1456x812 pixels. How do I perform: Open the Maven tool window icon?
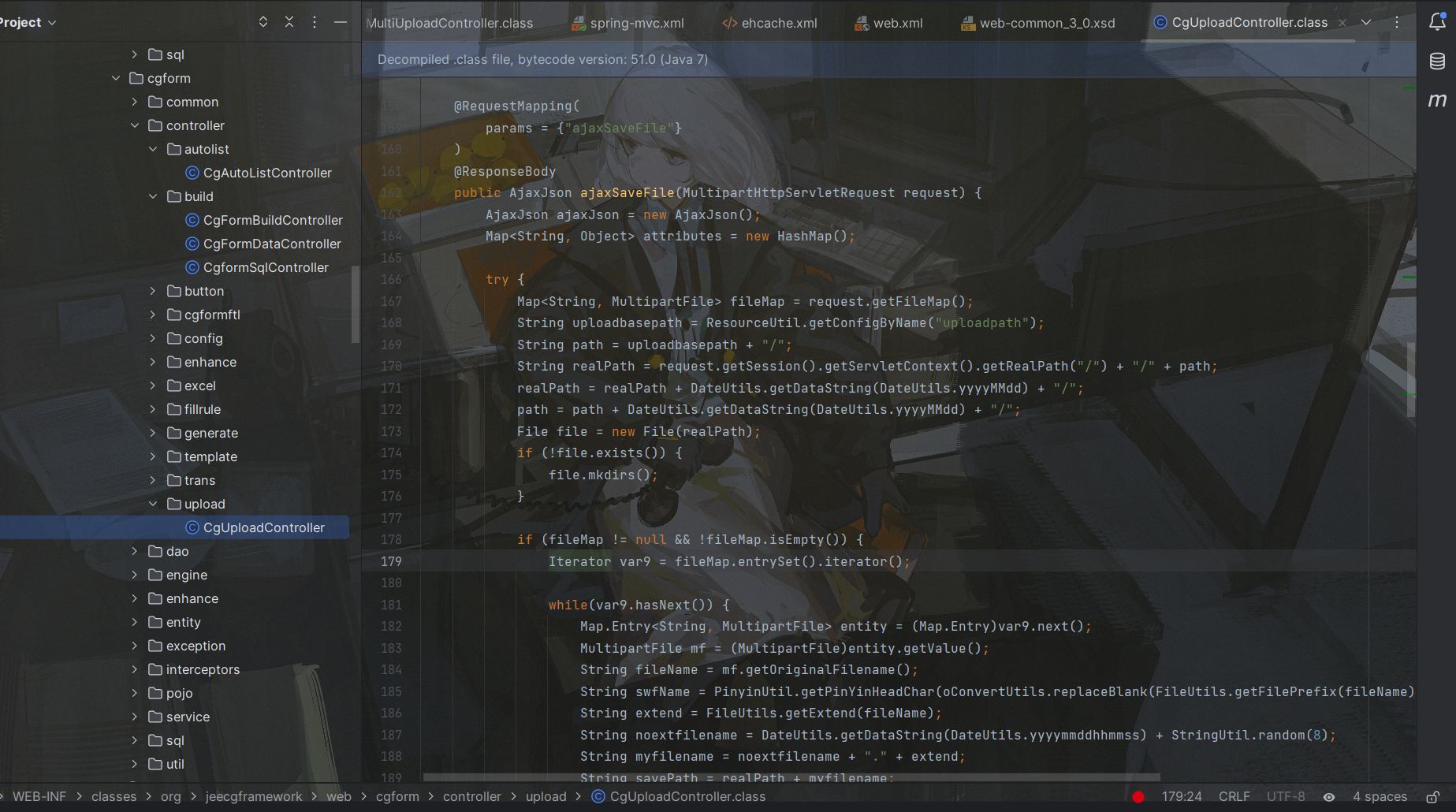coord(1437,100)
